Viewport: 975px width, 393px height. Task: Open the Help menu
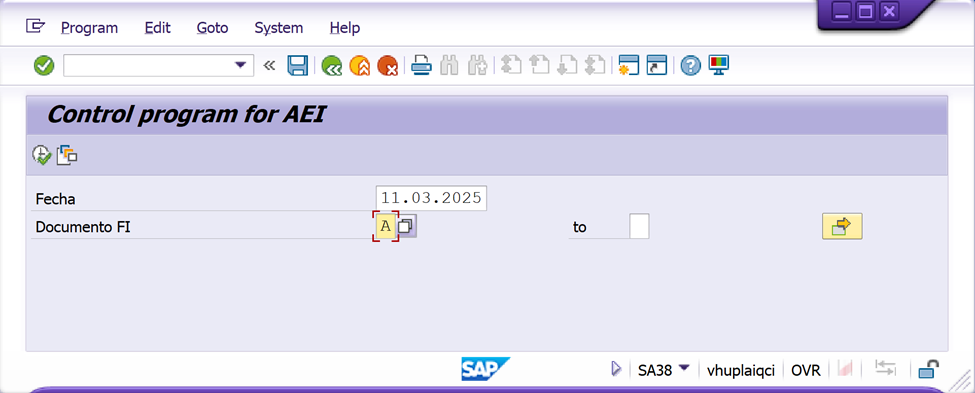(344, 28)
